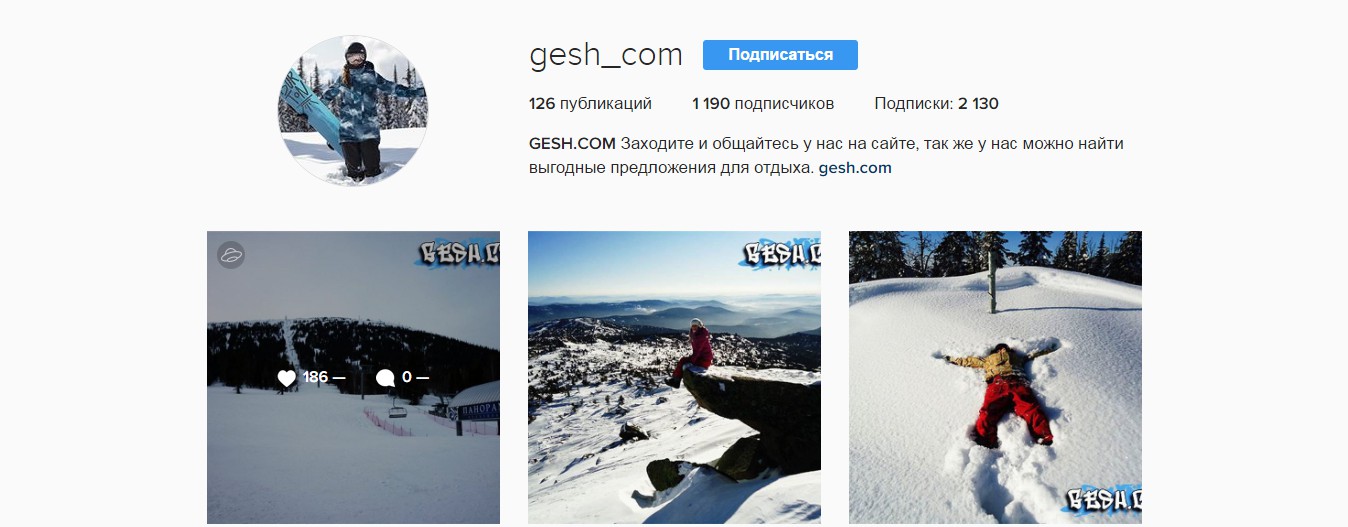This screenshot has width=1348, height=527.
Task: Click the 186 likes number overlay
Action: 315,378
